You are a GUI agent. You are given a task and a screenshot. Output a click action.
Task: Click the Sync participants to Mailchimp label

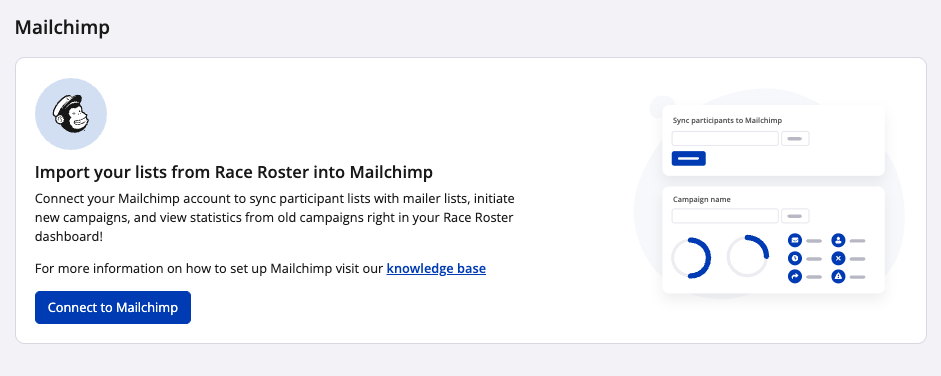727,120
